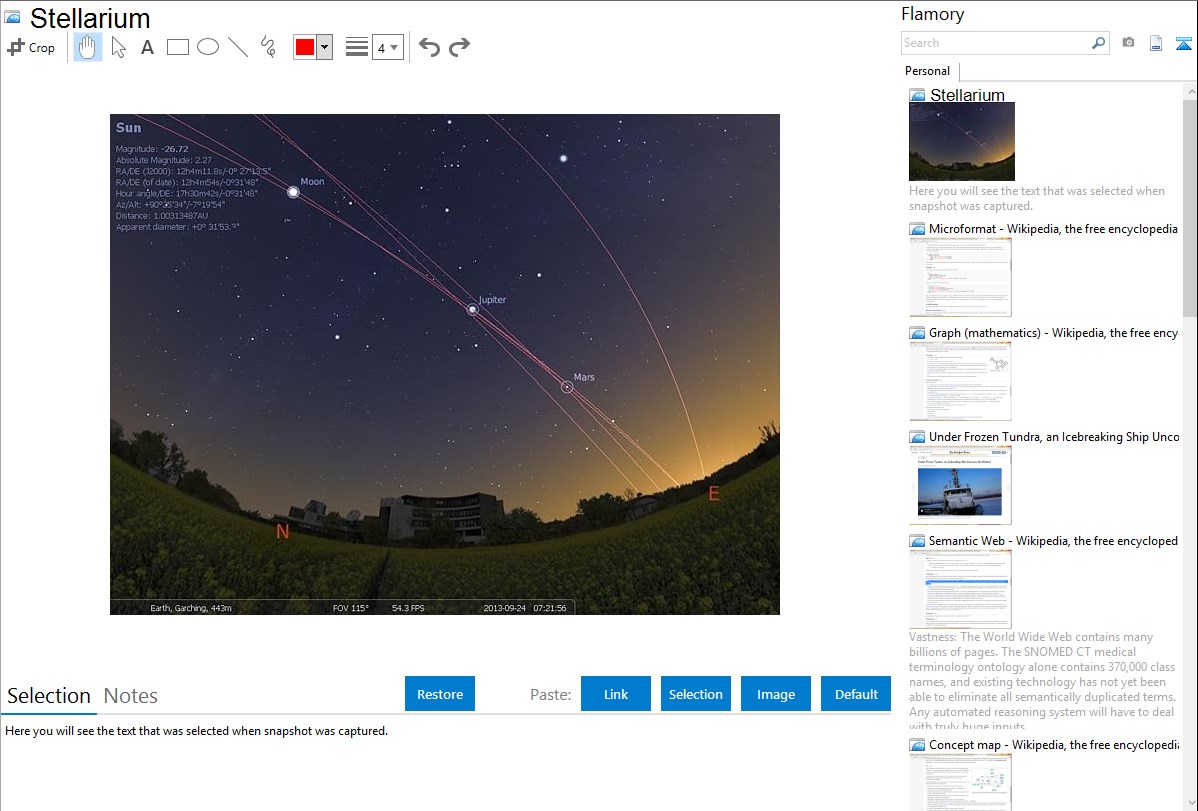This screenshot has height=811, width=1198.
Task: Click the icon beside Graph (mathematics) entry
Action: [x=917, y=333]
